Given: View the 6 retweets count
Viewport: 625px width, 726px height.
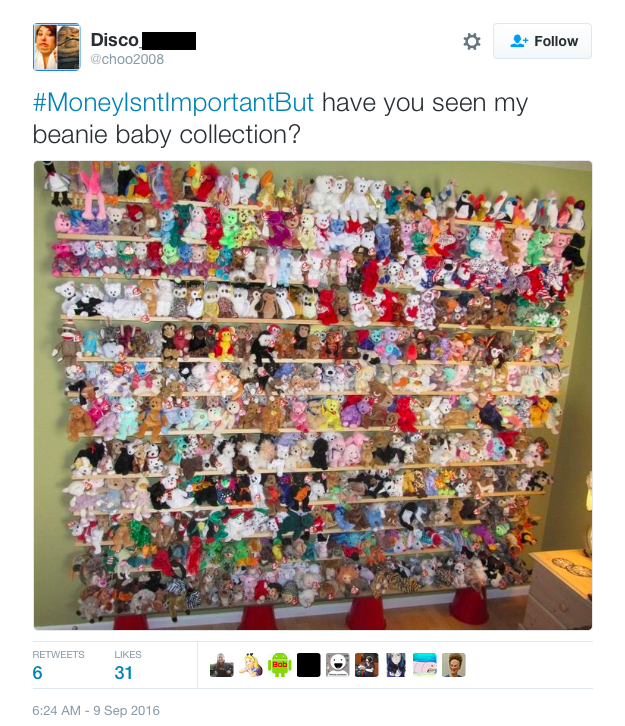Looking at the screenshot, I should [38, 673].
